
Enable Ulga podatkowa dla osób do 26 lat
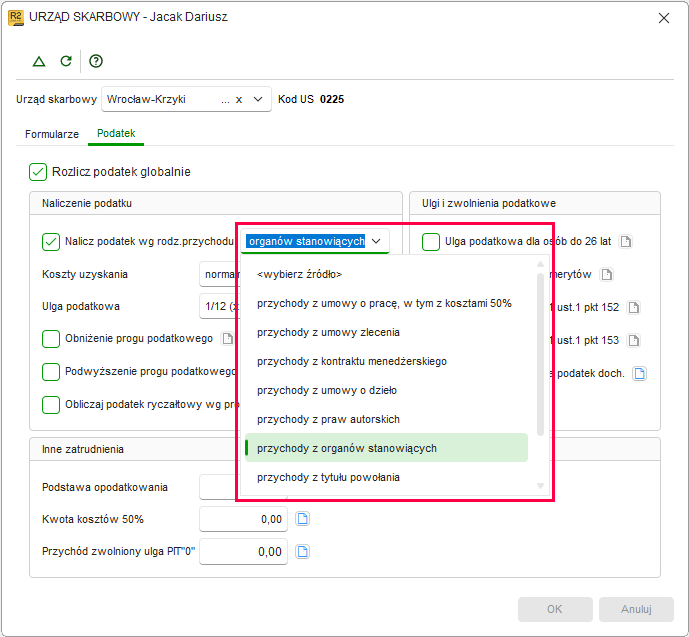point(431,242)
